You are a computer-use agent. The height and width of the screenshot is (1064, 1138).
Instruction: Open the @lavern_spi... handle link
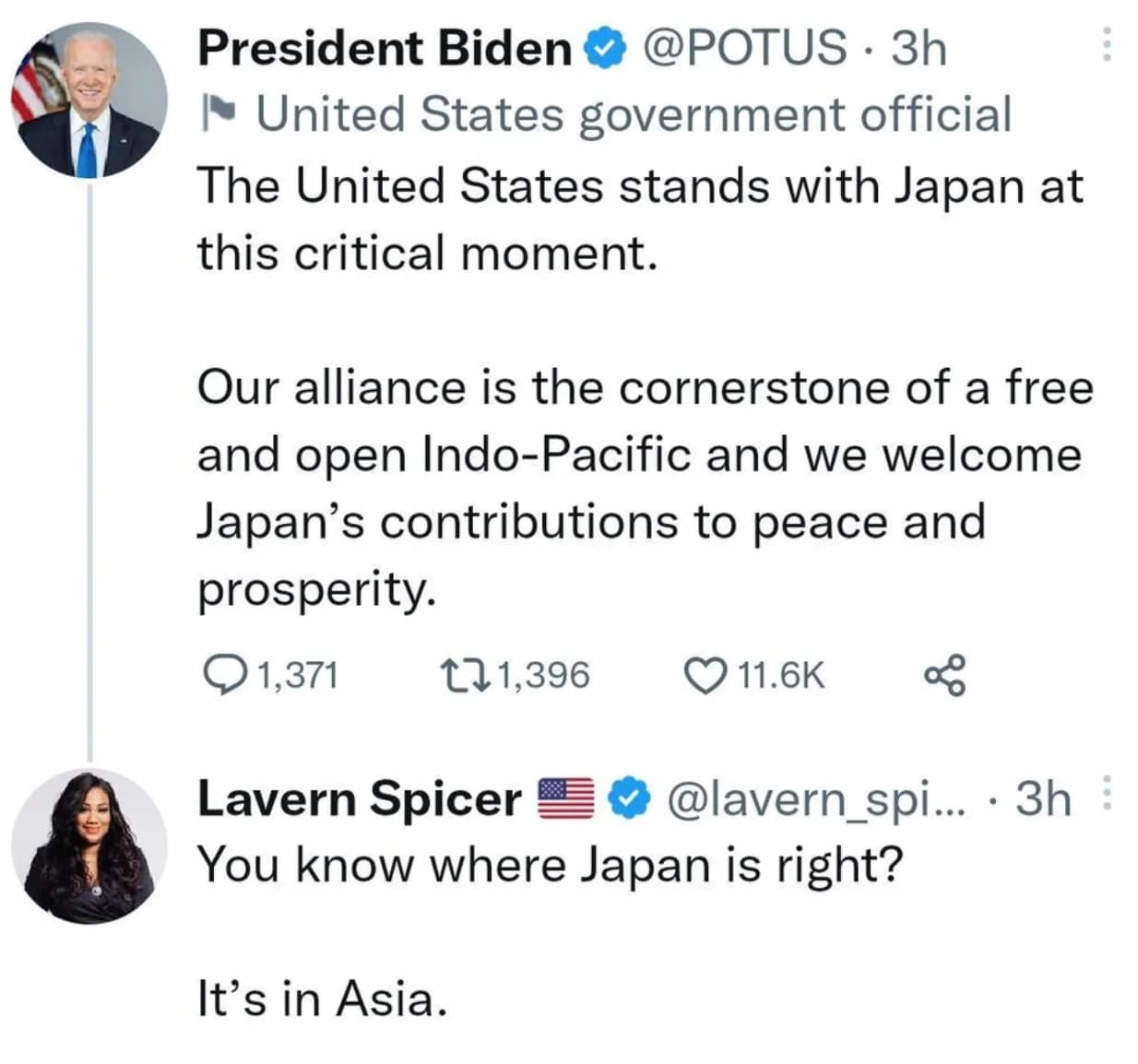[x=816, y=798]
